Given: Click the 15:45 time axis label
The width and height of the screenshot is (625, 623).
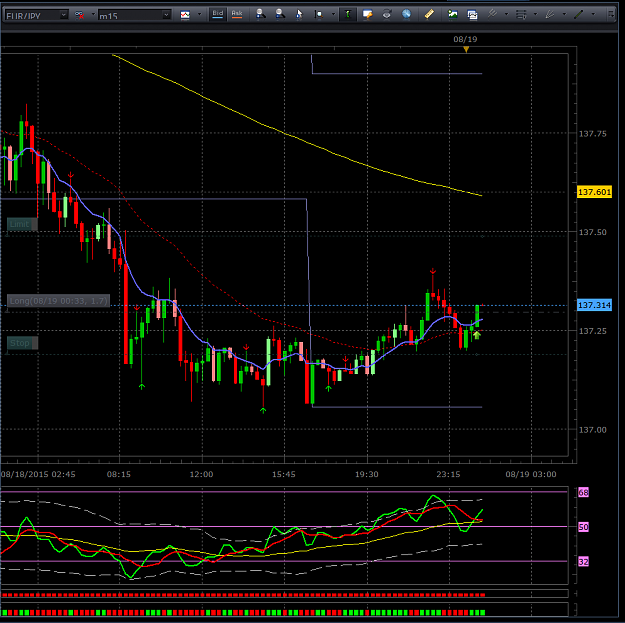Looking at the screenshot, I should pyautogui.click(x=284, y=474).
